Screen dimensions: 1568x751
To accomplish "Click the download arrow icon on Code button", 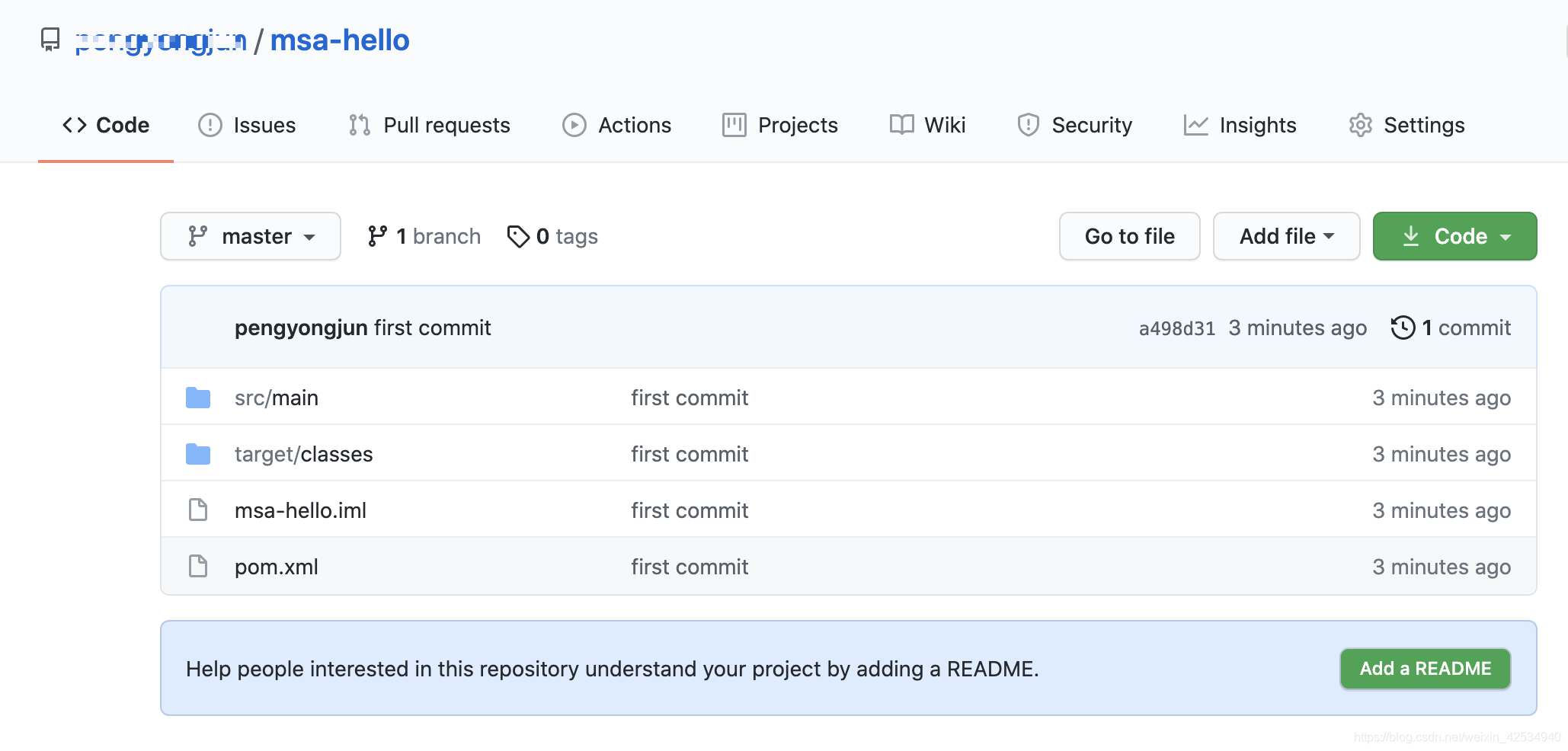I will 1411,236.
